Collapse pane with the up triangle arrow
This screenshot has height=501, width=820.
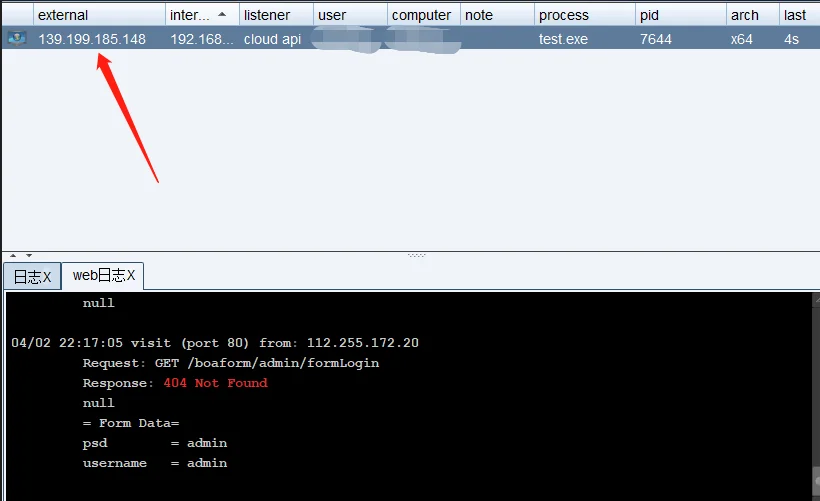(x=13, y=255)
